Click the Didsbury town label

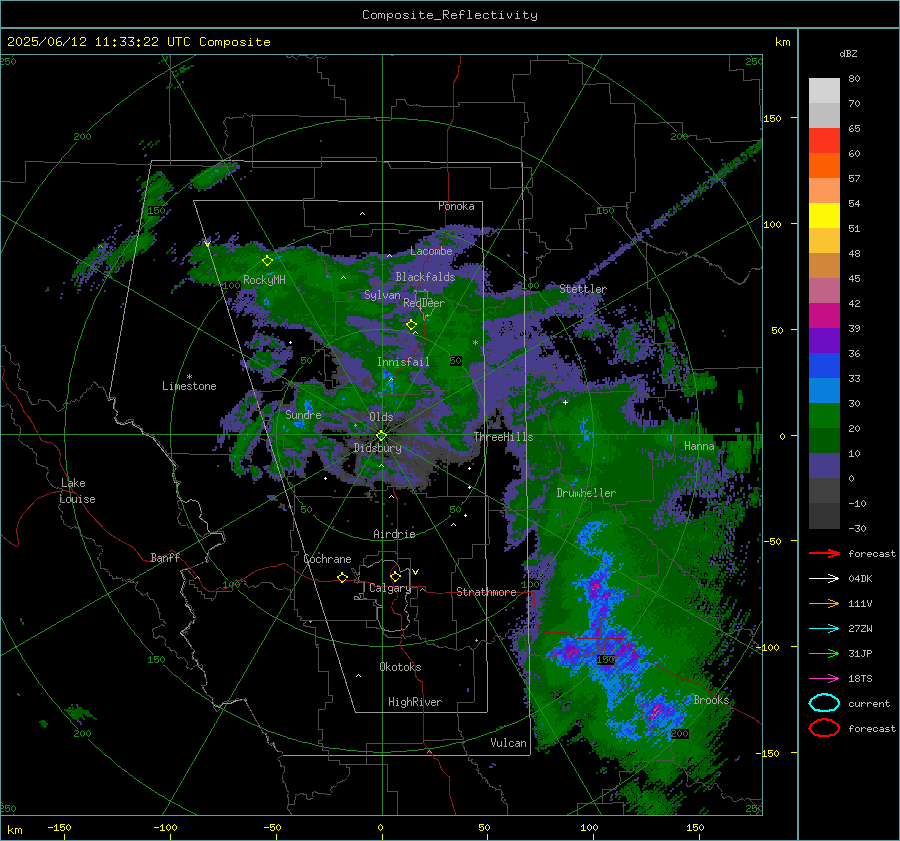click(377, 448)
